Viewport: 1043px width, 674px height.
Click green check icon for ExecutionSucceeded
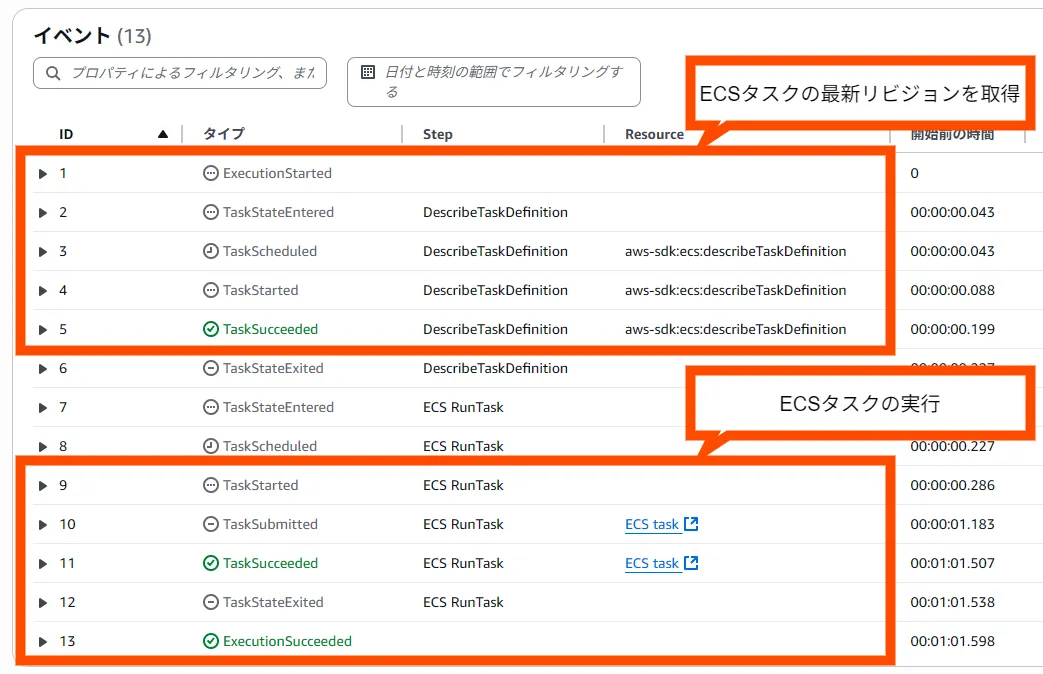(210, 642)
